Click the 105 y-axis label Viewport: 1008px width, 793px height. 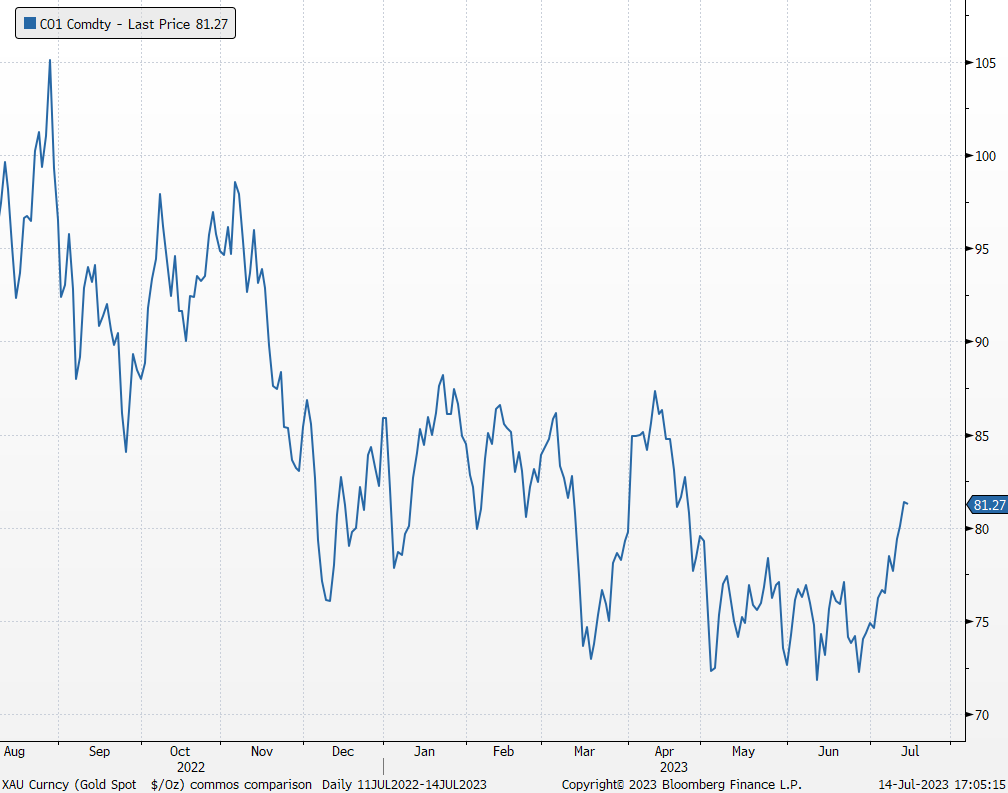pyautogui.click(x=985, y=63)
